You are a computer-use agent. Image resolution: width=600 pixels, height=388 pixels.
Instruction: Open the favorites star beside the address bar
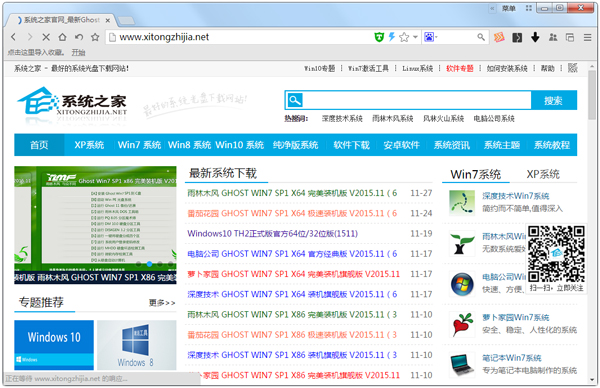coord(95,37)
